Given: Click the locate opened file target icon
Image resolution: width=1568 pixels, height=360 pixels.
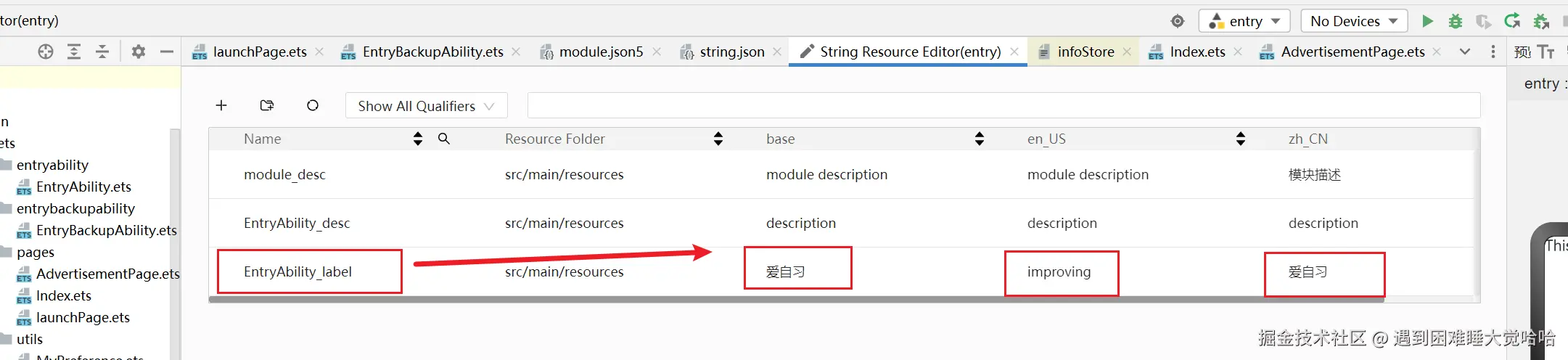Looking at the screenshot, I should click(46, 52).
